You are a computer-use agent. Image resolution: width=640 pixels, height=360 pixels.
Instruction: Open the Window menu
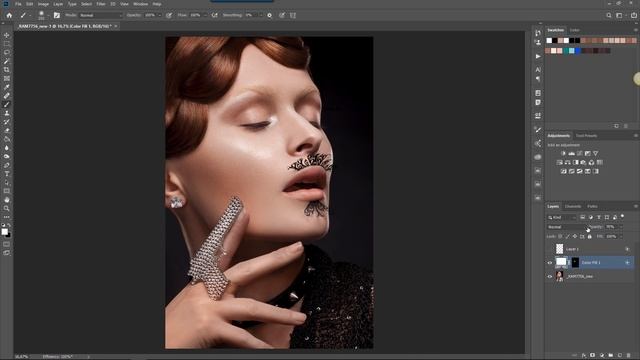[141, 4]
